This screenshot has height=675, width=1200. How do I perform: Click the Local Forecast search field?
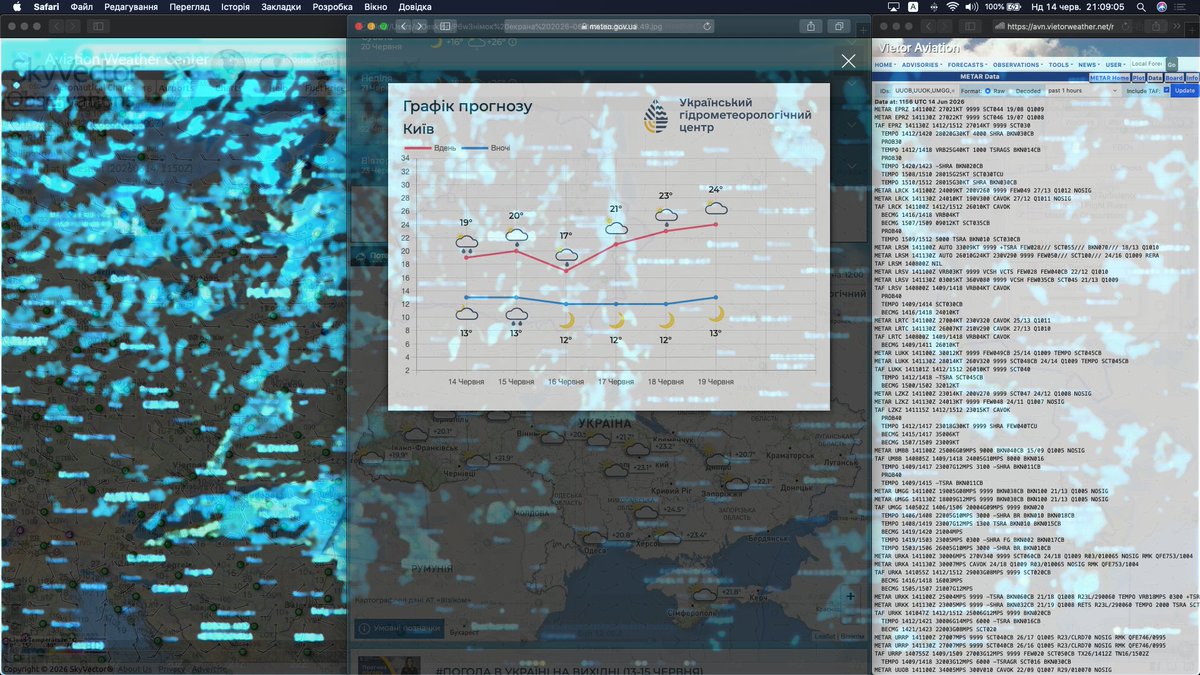click(x=1147, y=64)
